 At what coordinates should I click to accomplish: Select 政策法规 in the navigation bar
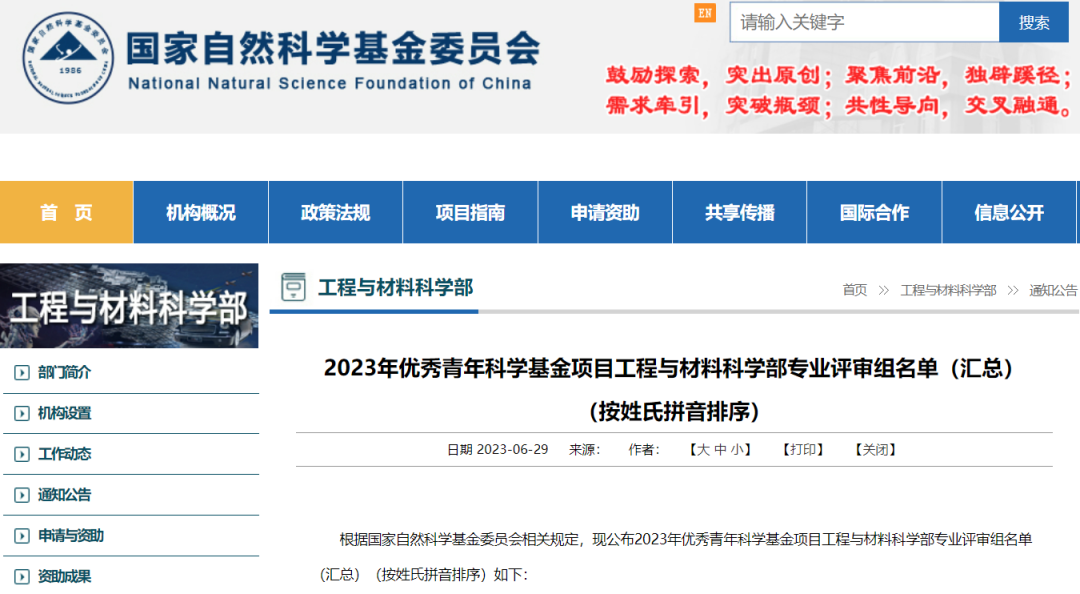coord(335,212)
